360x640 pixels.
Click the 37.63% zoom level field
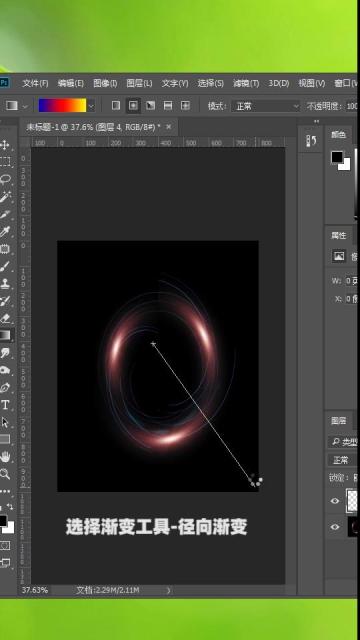[35, 590]
